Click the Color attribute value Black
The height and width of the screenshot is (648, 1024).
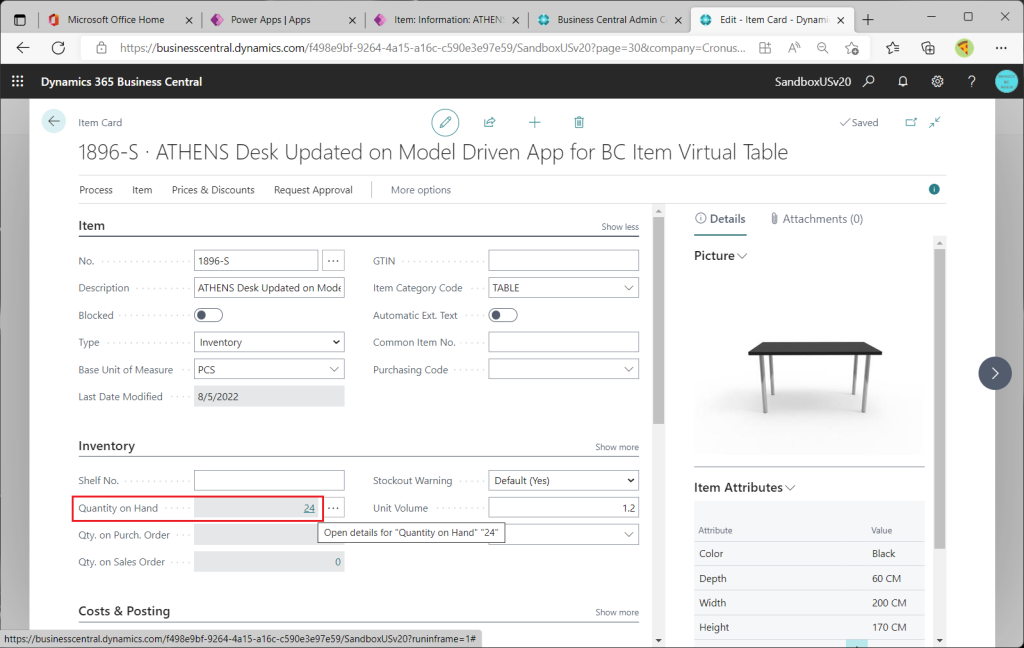coord(883,553)
